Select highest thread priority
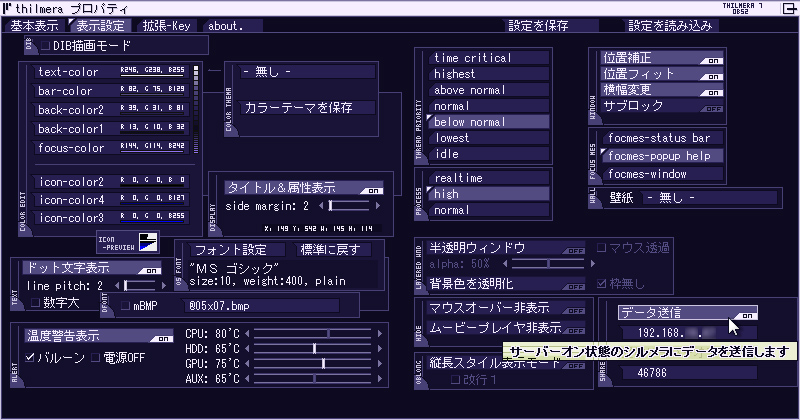This screenshot has width=800, height=420. 488,74
